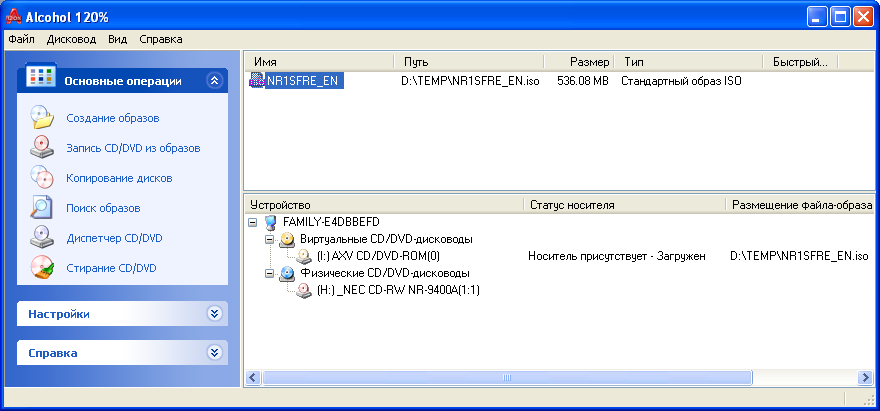Image resolution: width=880 pixels, height=411 pixels.
Task: Open the Создание образов link
Action: pyautogui.click(x=113, y=118)
